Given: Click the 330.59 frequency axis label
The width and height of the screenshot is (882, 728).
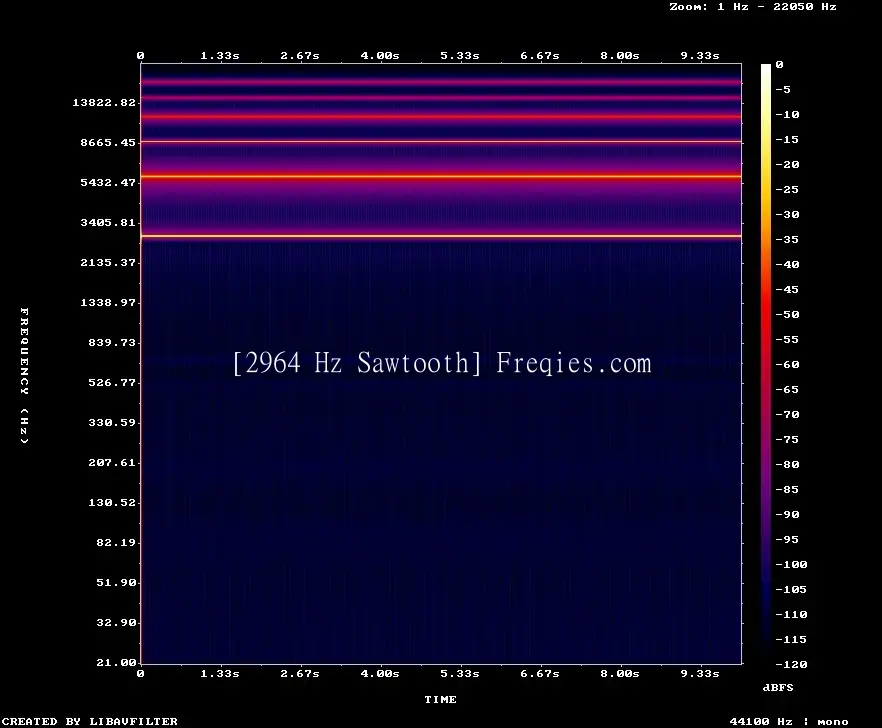Looking at the screenshot, I should pos(112,423).
